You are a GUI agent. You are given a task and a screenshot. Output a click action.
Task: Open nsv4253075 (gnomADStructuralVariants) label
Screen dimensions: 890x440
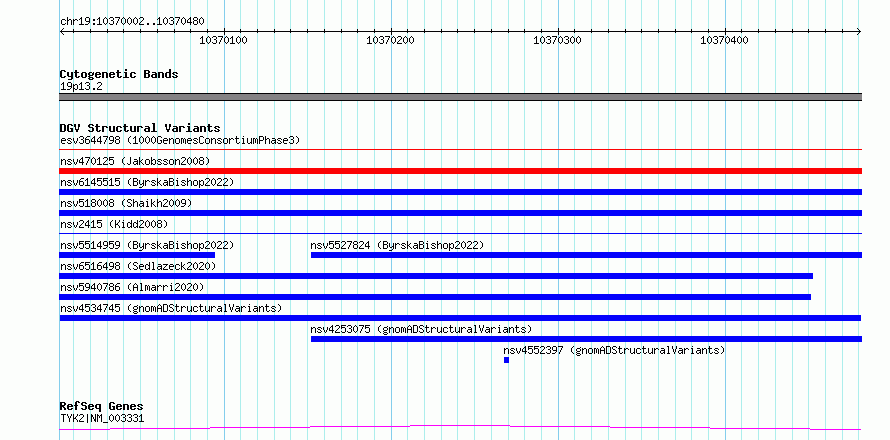coord(421,329)
